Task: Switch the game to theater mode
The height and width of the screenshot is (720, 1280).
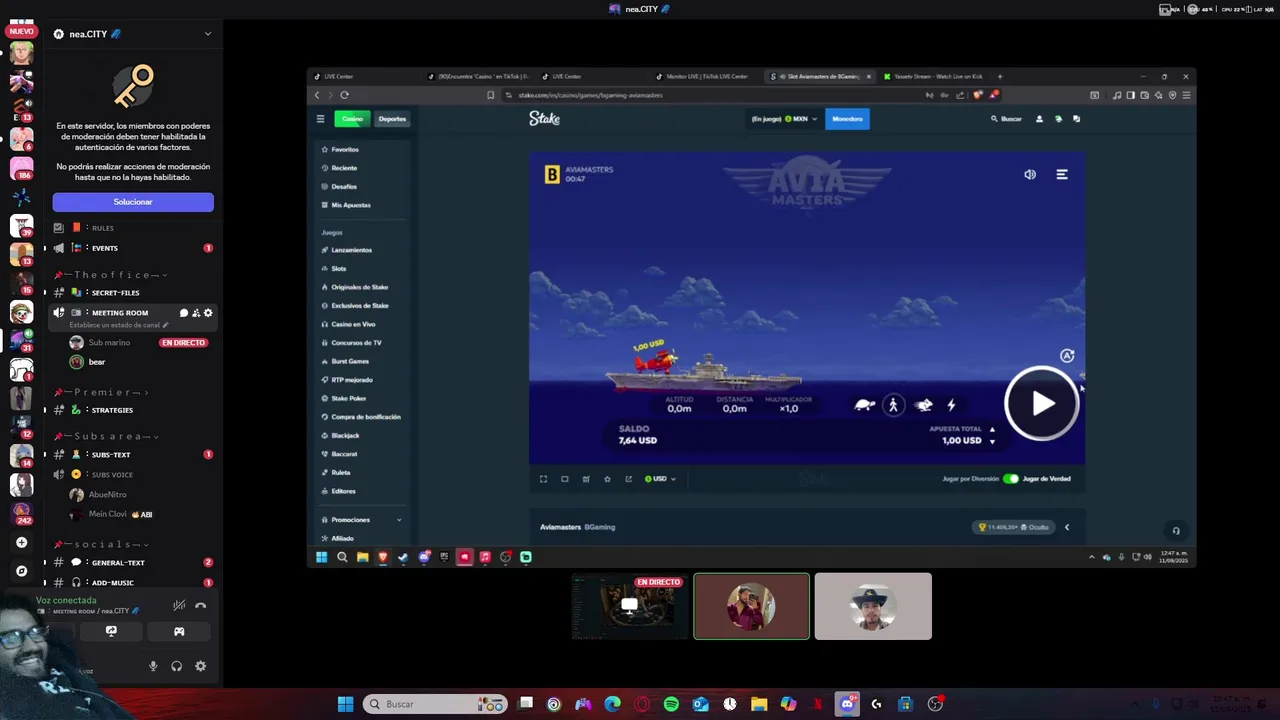Action: click(564, 479)
